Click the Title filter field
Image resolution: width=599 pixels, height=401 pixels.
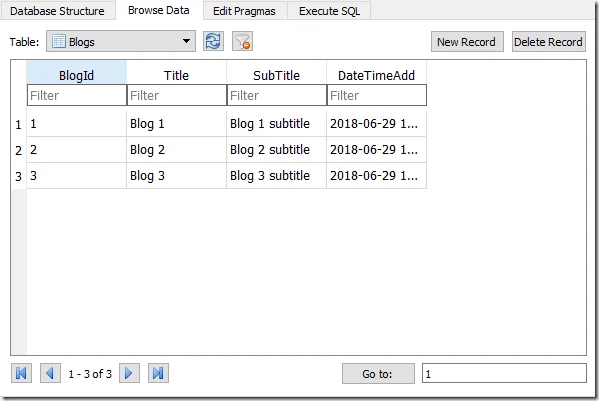tap(177, 95)
